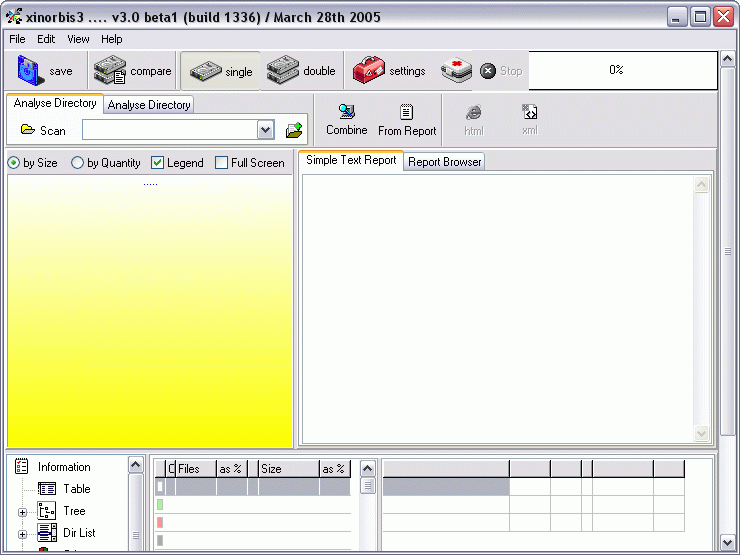This screenshot has height=555, width=740.
Task: Select the Tree label in tree
Action: 74,511
